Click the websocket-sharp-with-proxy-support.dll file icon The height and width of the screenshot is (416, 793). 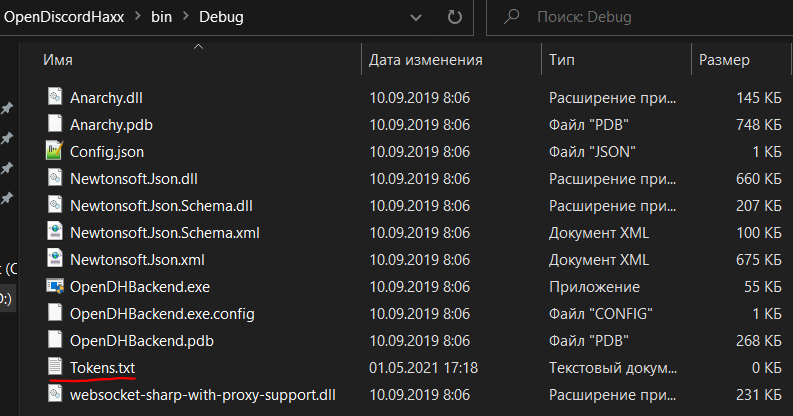point(54,395)
